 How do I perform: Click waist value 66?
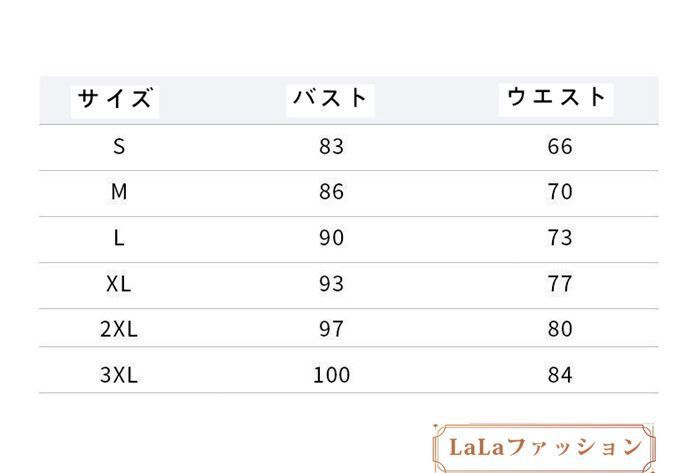pos(560,147)
